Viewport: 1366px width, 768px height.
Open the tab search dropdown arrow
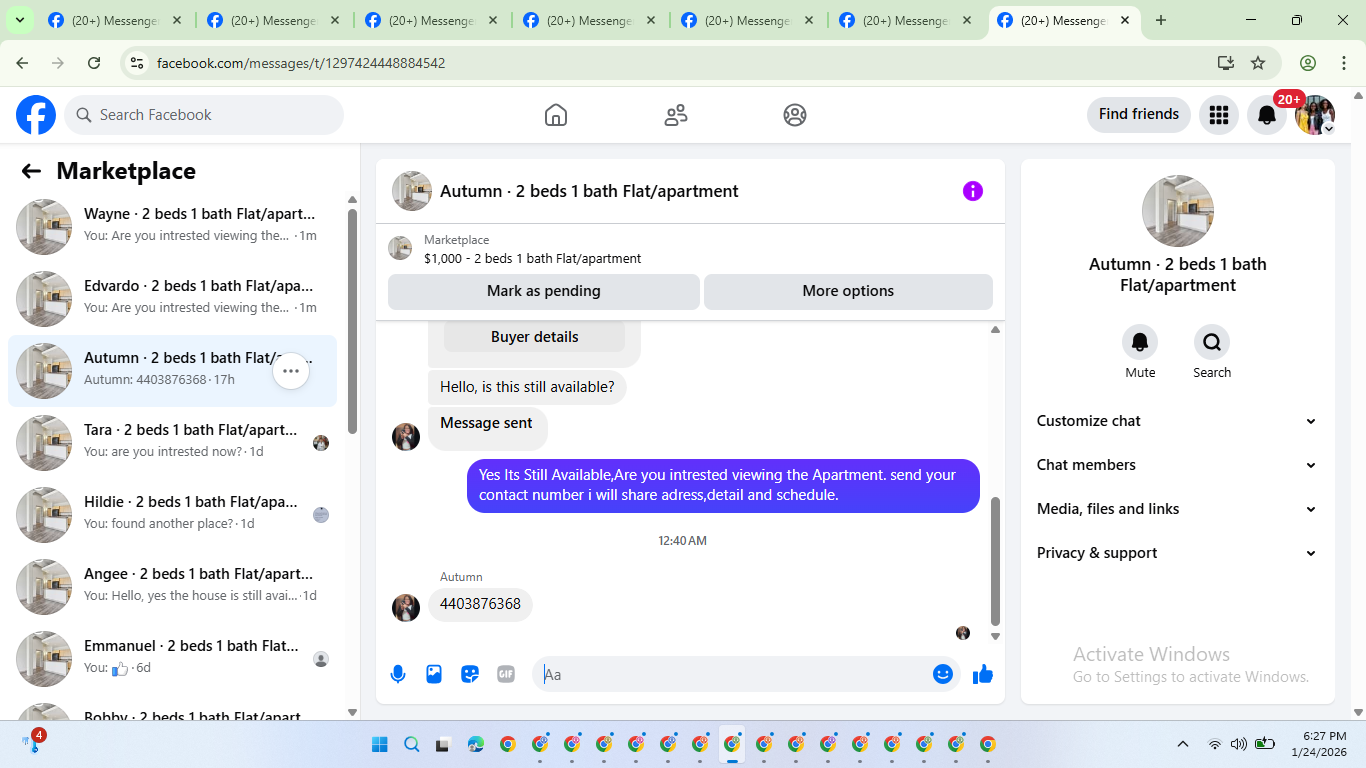point(19,20)
